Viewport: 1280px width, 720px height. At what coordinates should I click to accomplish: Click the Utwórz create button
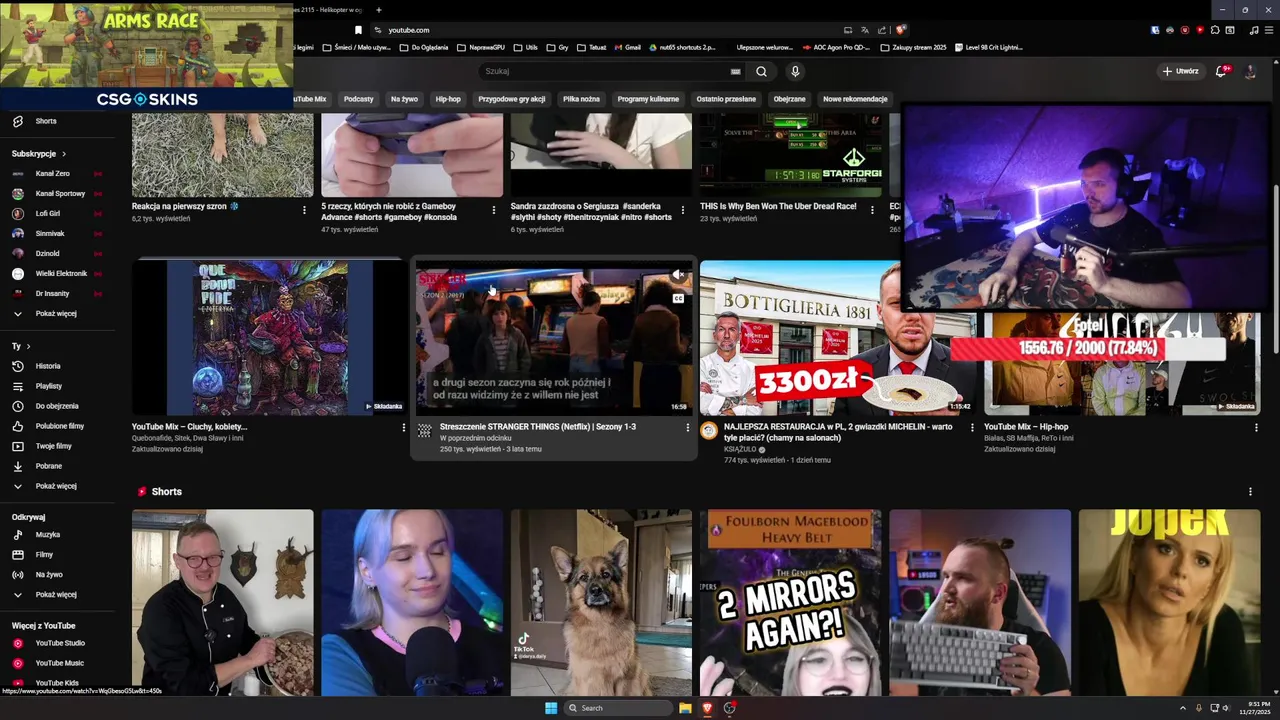pyautogui.click(x=1180, y=71)
